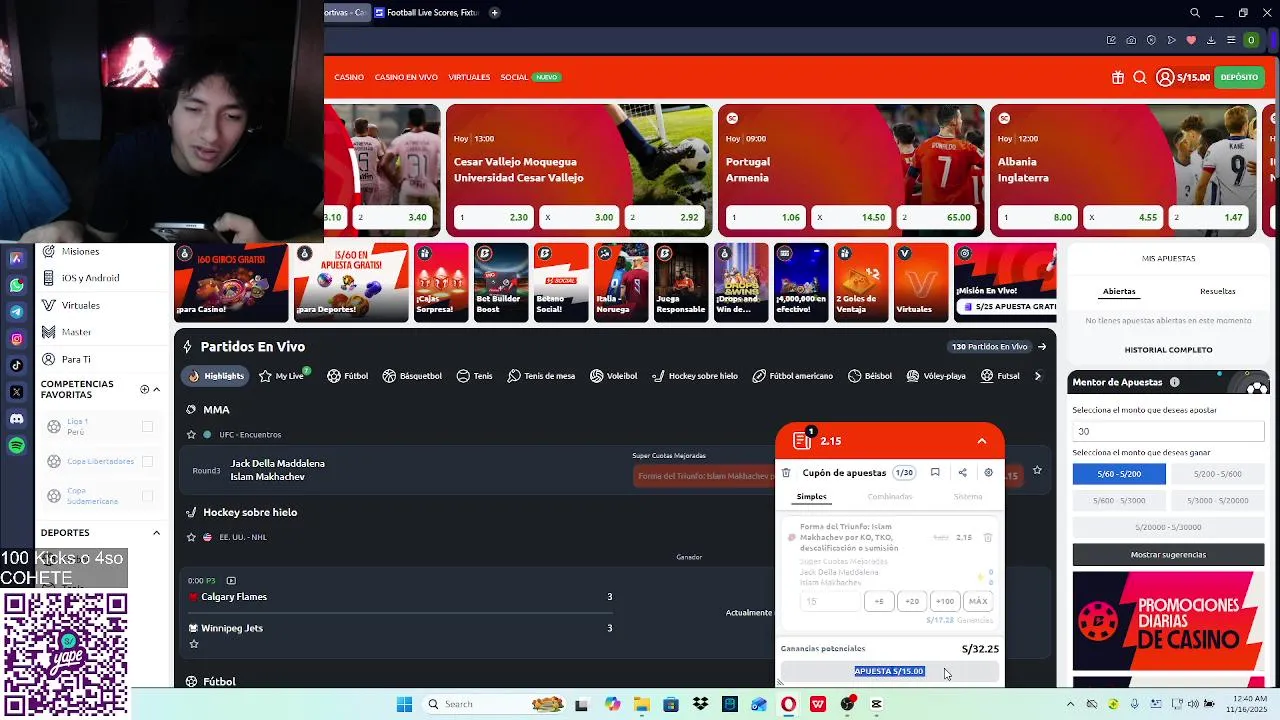Image resolution: width=1280 pixels, height=720 pixels.
Task: Star the Calgary Flames vs Winnipeg Jets match
Action: [x=194, y=644]
